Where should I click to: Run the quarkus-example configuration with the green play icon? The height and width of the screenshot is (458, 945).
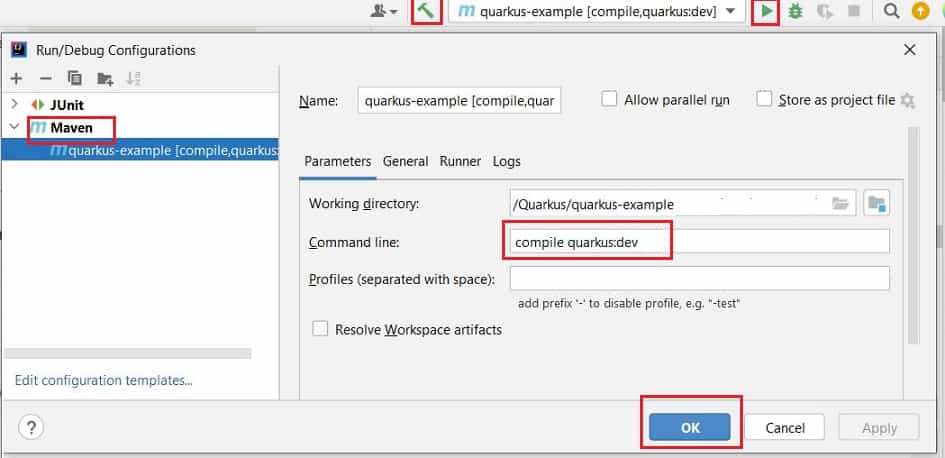(x=766, y=11)
